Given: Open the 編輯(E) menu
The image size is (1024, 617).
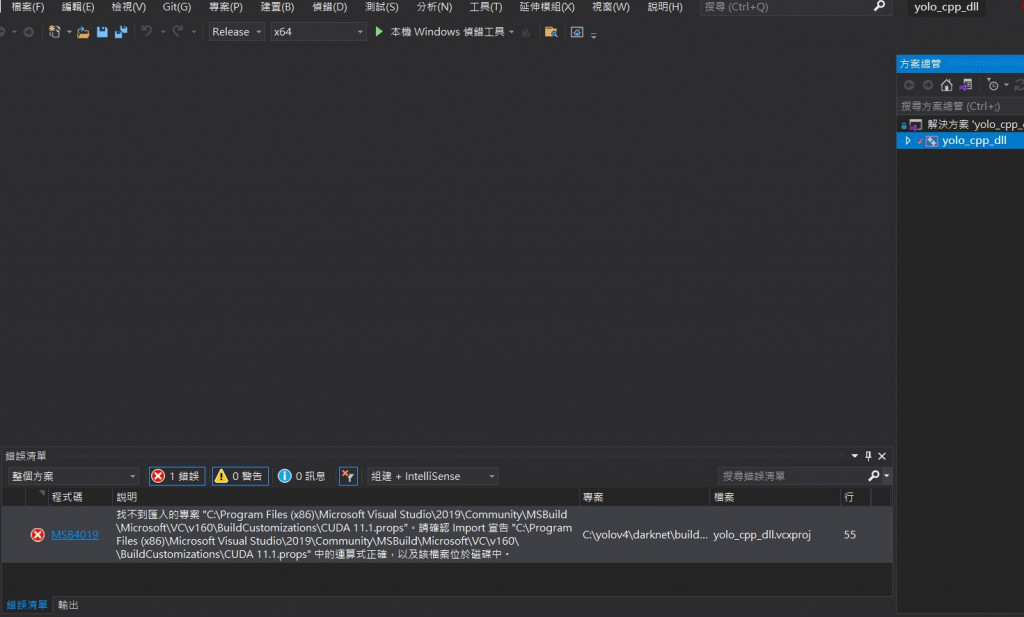Looking at the screenshot, I should (x=78, y=7).
